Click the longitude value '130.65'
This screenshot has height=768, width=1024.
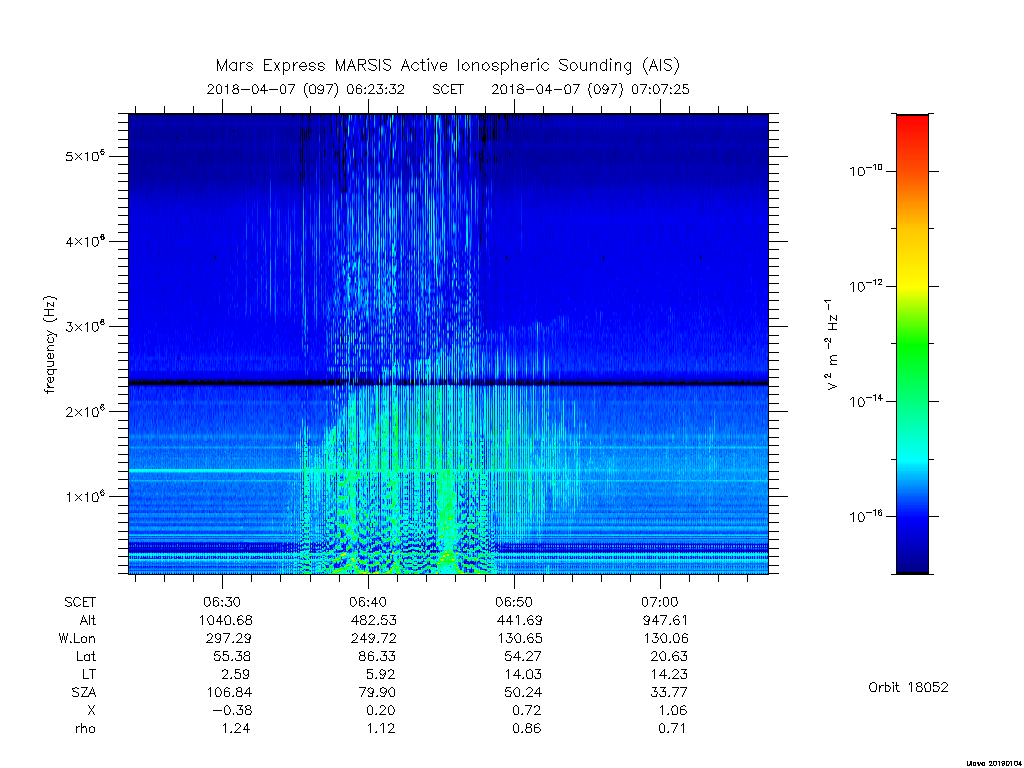[x=519, y=639]
